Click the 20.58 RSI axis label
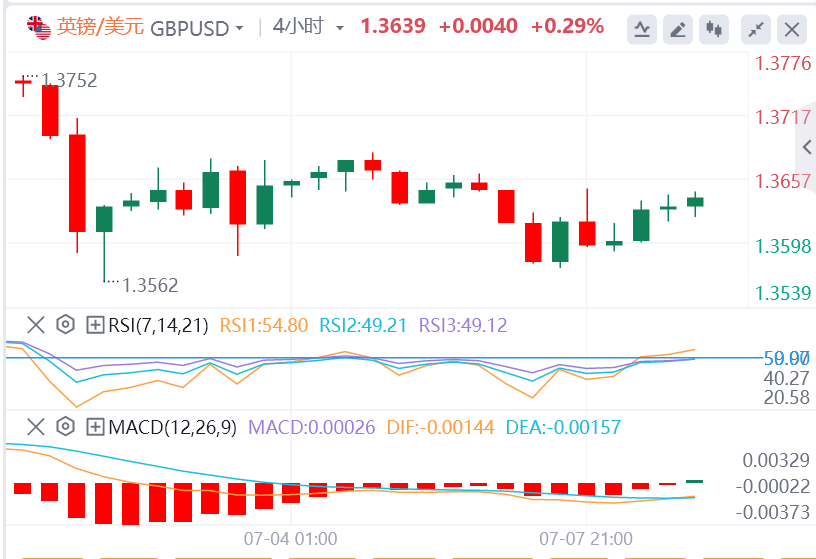Viewport: 816px width, 559px height. coord(786,398)
